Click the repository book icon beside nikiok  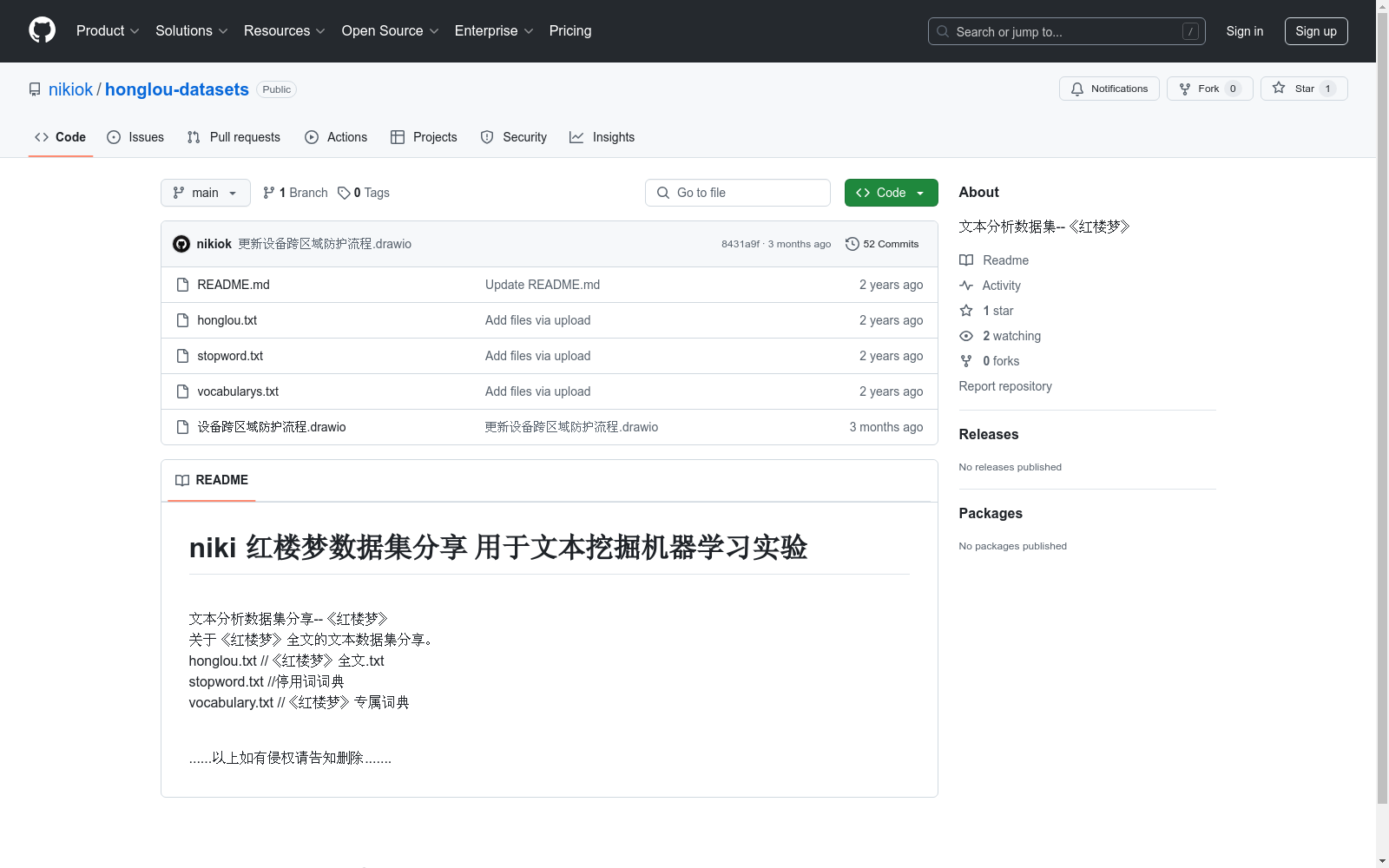coord(35,89)
